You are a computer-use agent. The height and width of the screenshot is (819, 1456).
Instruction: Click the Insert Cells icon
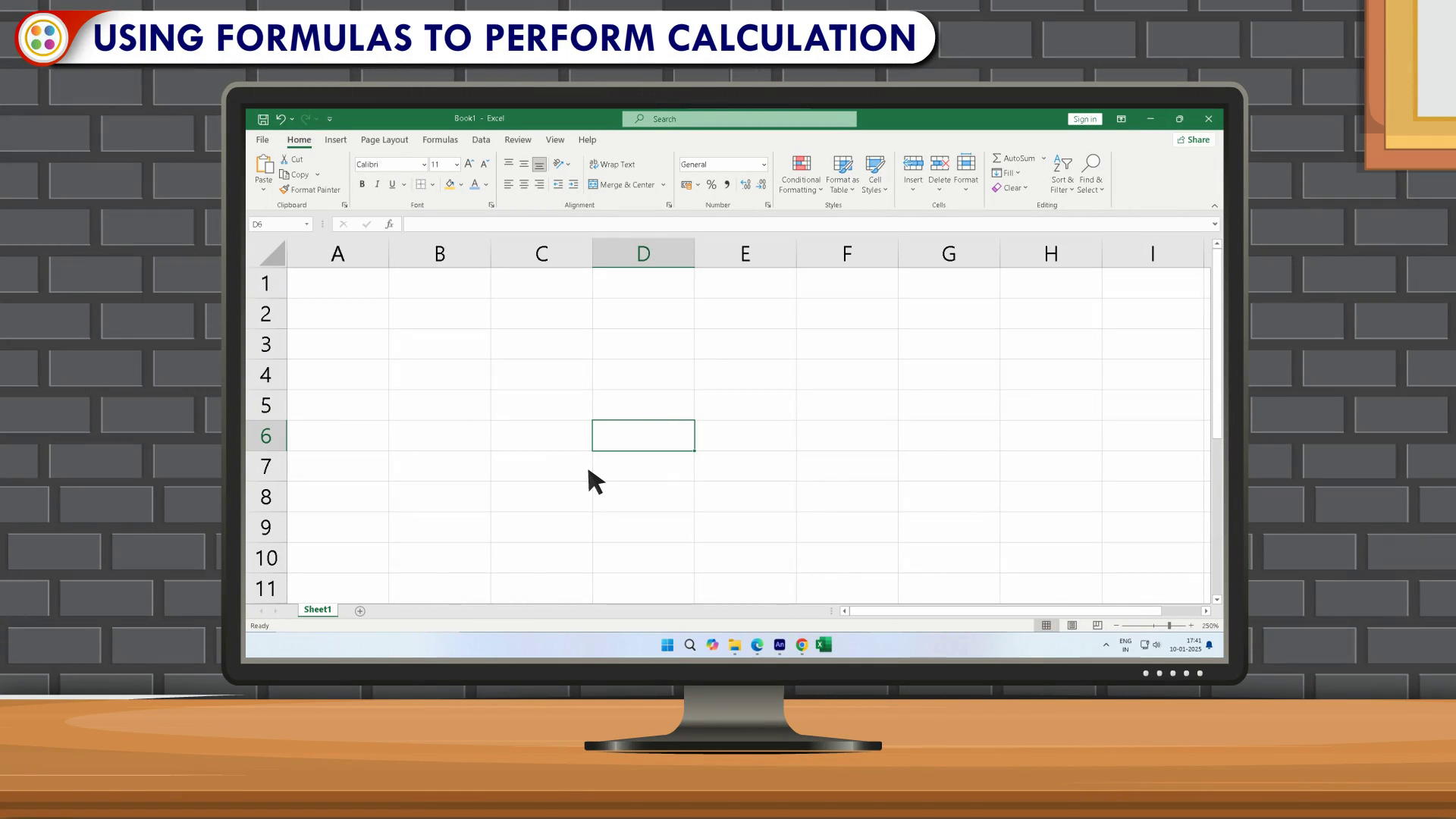point(913,164)
